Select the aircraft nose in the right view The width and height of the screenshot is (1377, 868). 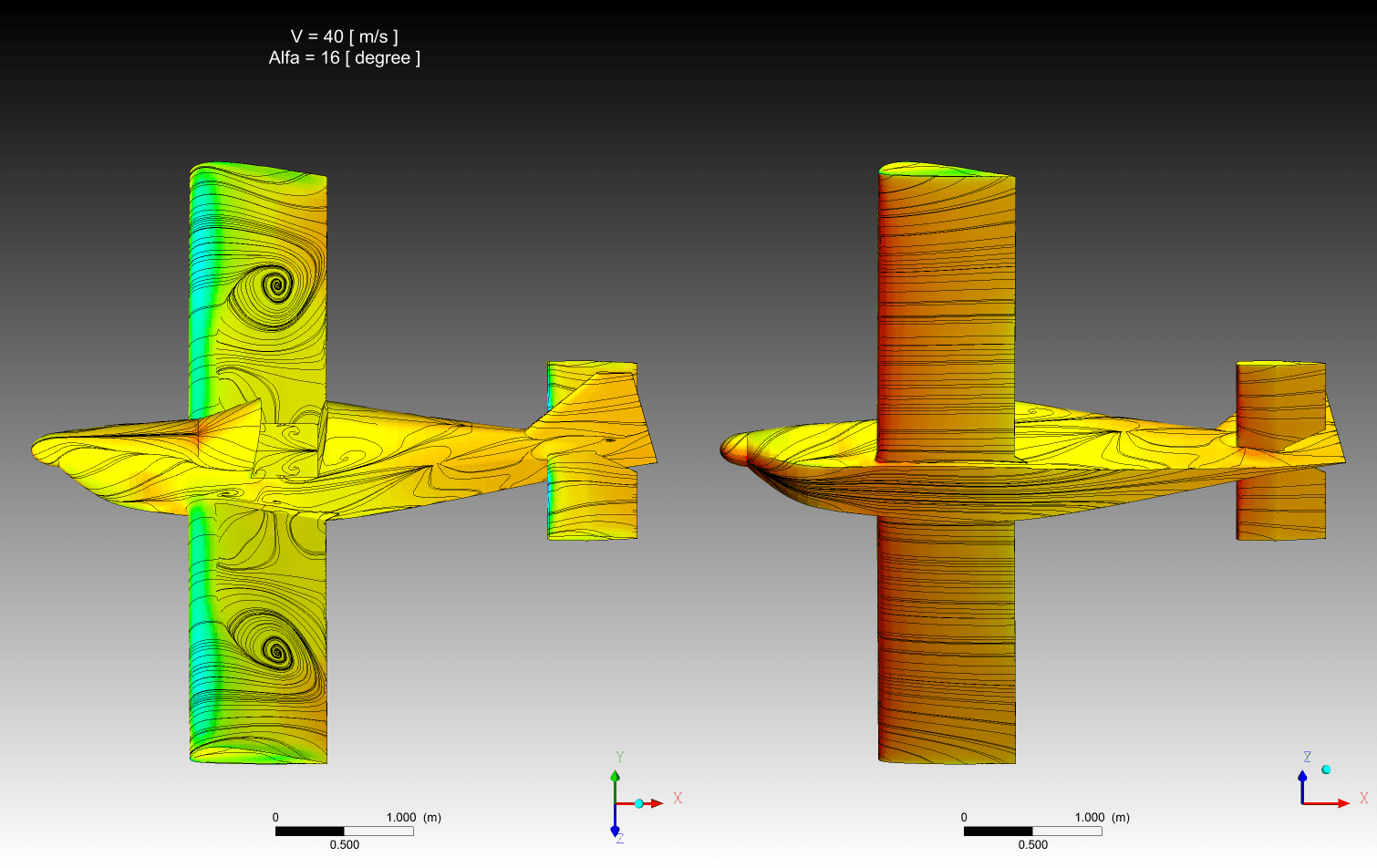pos(734,448)
